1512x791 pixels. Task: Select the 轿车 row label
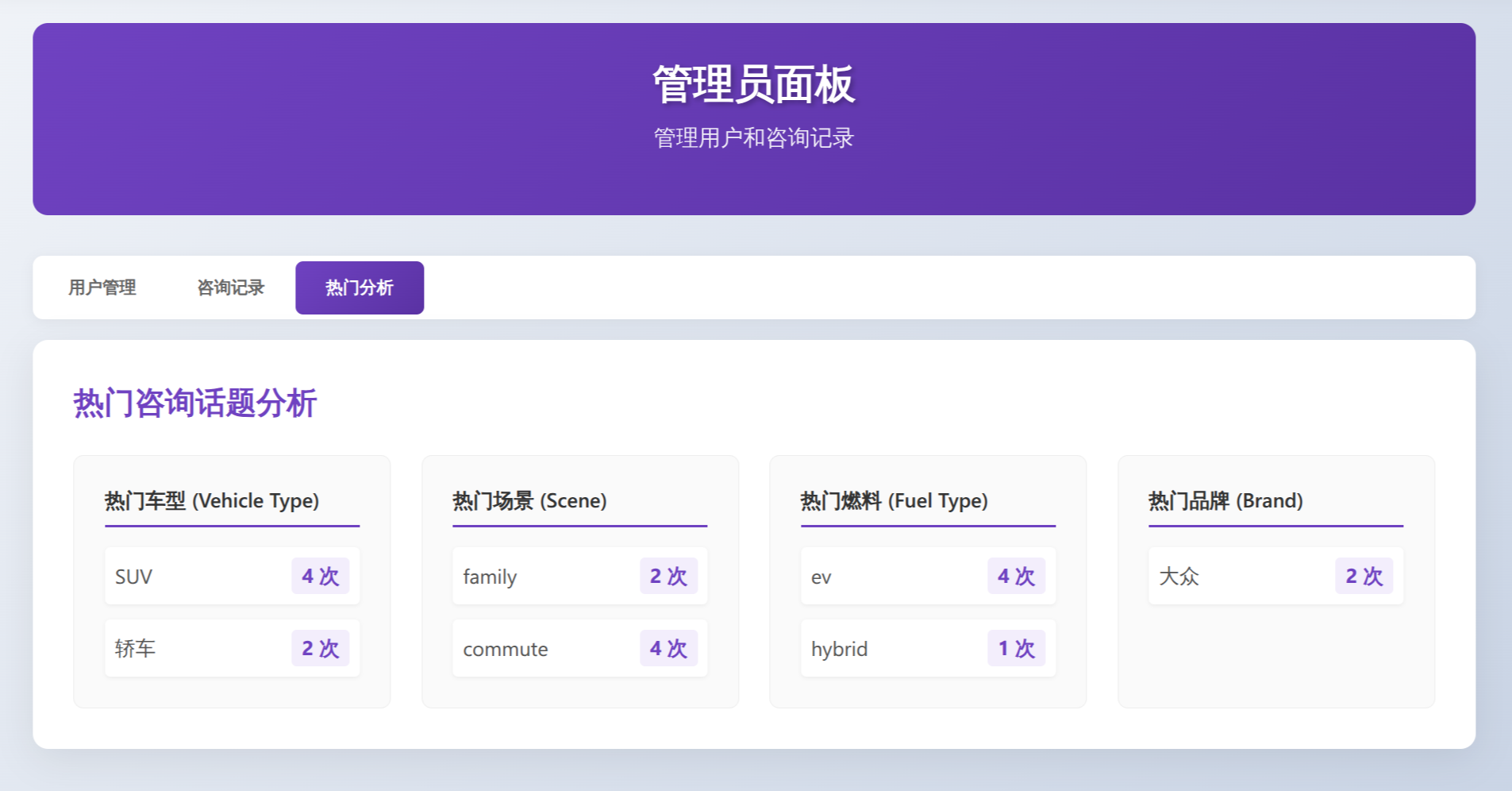(135, 649)
